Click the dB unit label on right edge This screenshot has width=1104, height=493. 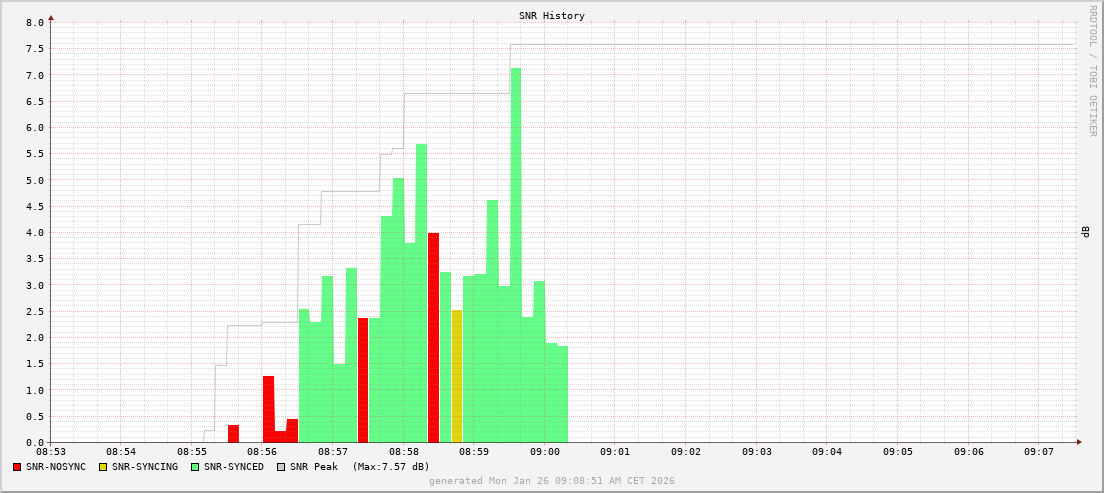pyautogui.click(x=1085, y=232)
